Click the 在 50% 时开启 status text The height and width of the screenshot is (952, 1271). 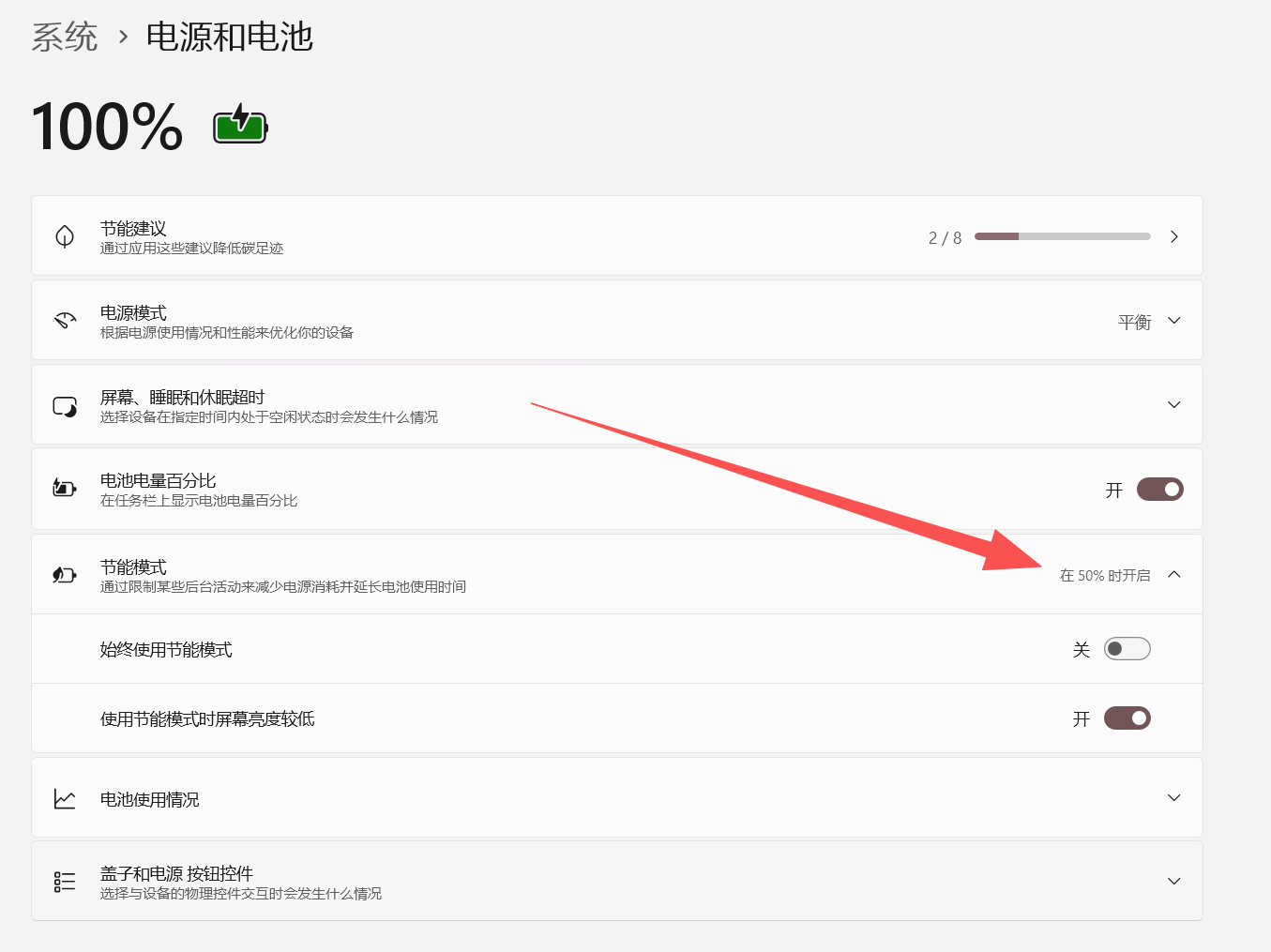point(1105,576)
